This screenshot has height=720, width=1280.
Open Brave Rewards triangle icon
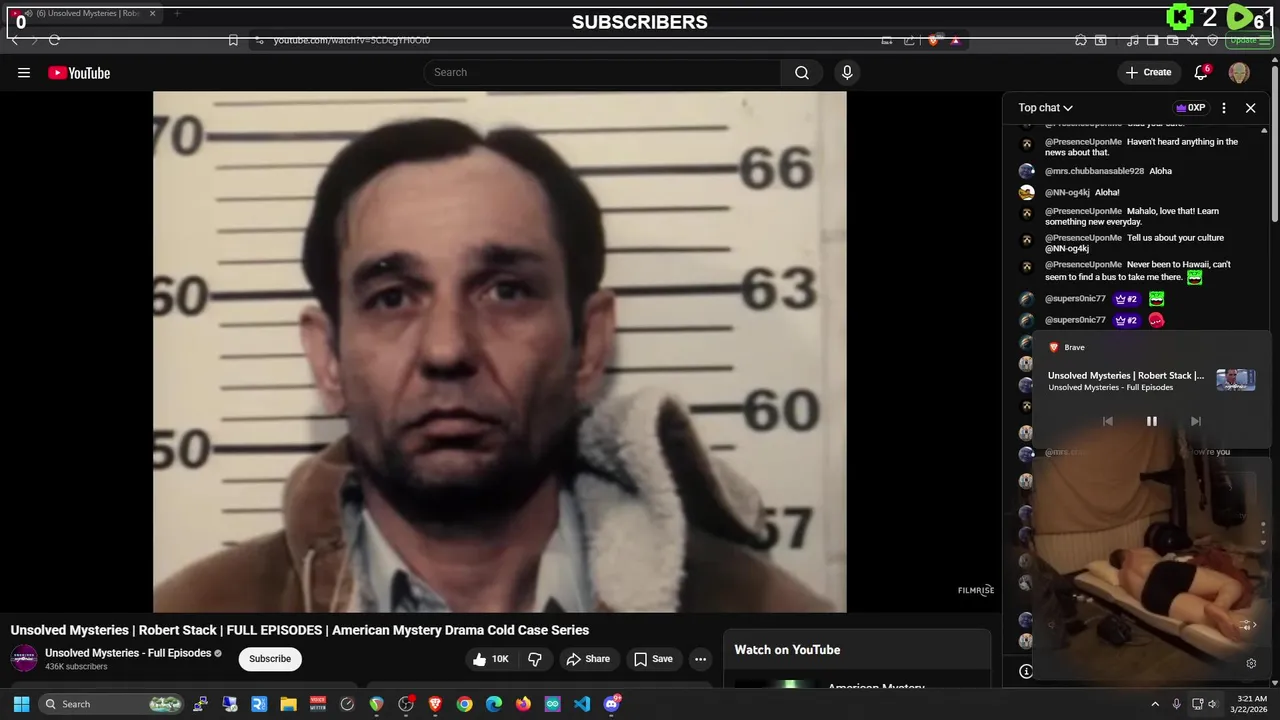pos(955,40)
